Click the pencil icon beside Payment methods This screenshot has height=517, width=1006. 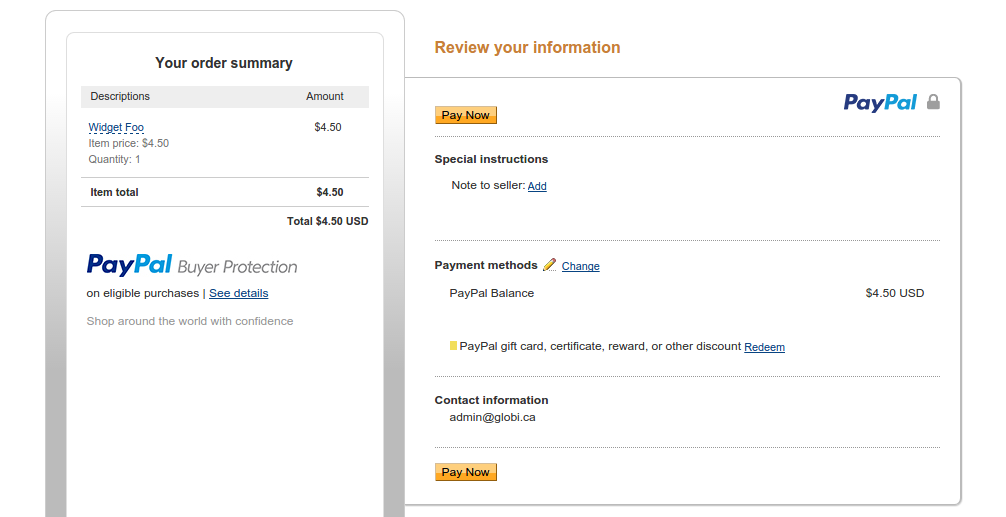click(549, 265)
